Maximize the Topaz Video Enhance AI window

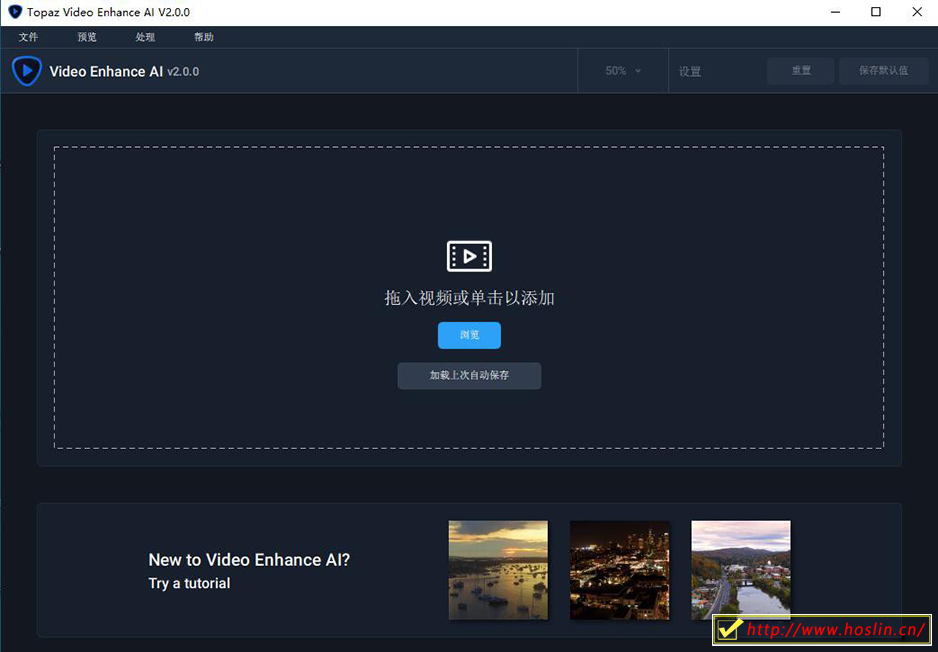coord(876,12)
